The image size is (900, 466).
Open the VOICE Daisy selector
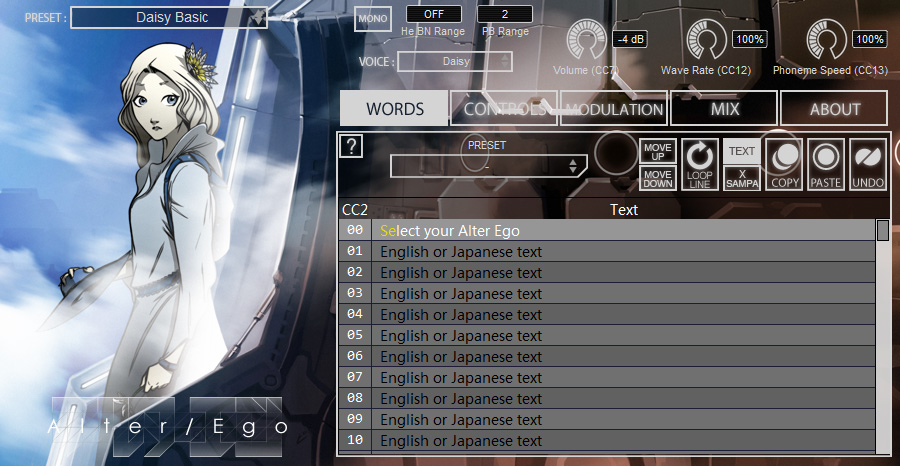454,61
